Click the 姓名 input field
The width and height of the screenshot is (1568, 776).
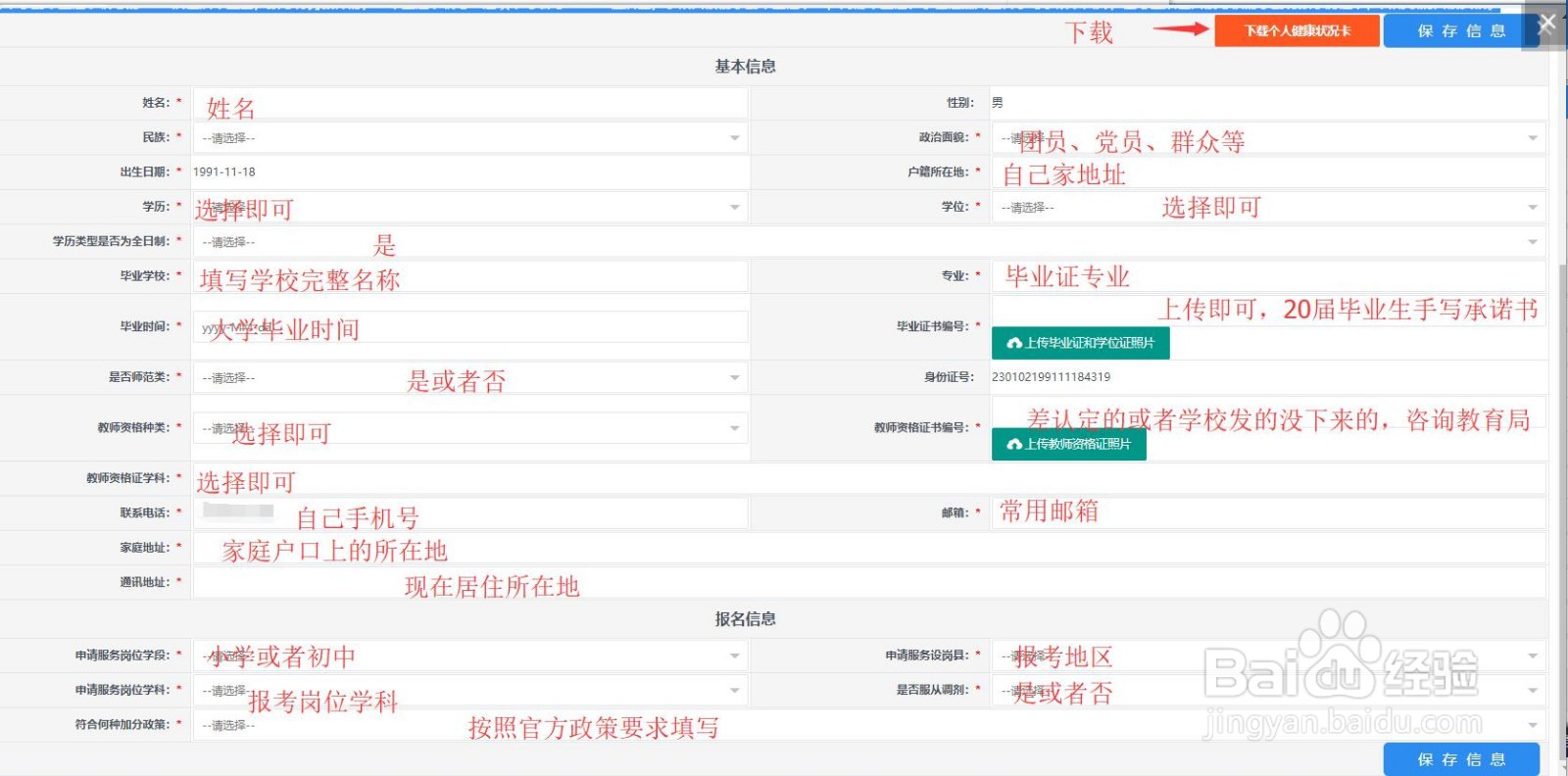(470, 103)
